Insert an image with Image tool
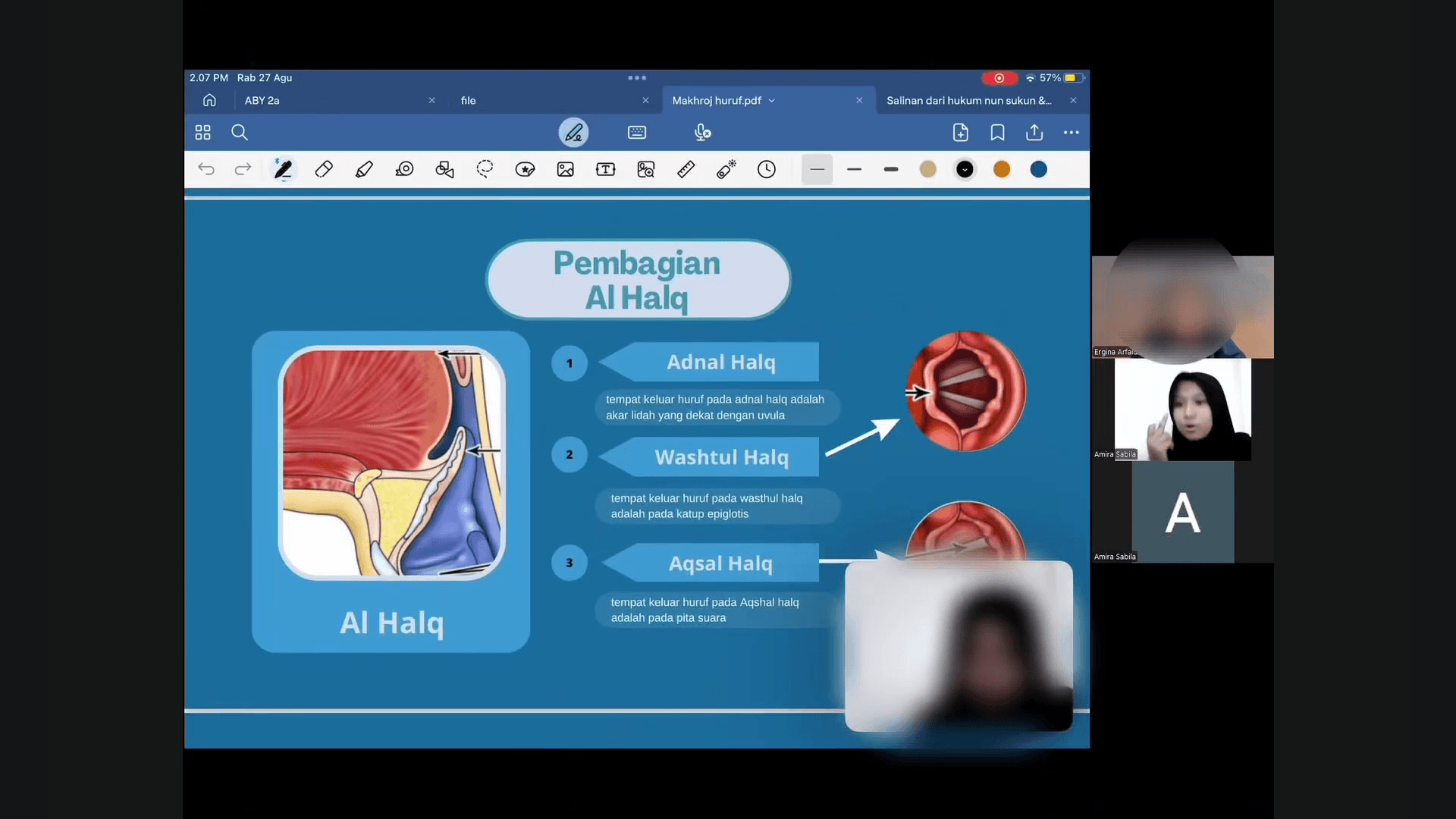Screen dimensions: 1456x819 [x=565, y=169]
